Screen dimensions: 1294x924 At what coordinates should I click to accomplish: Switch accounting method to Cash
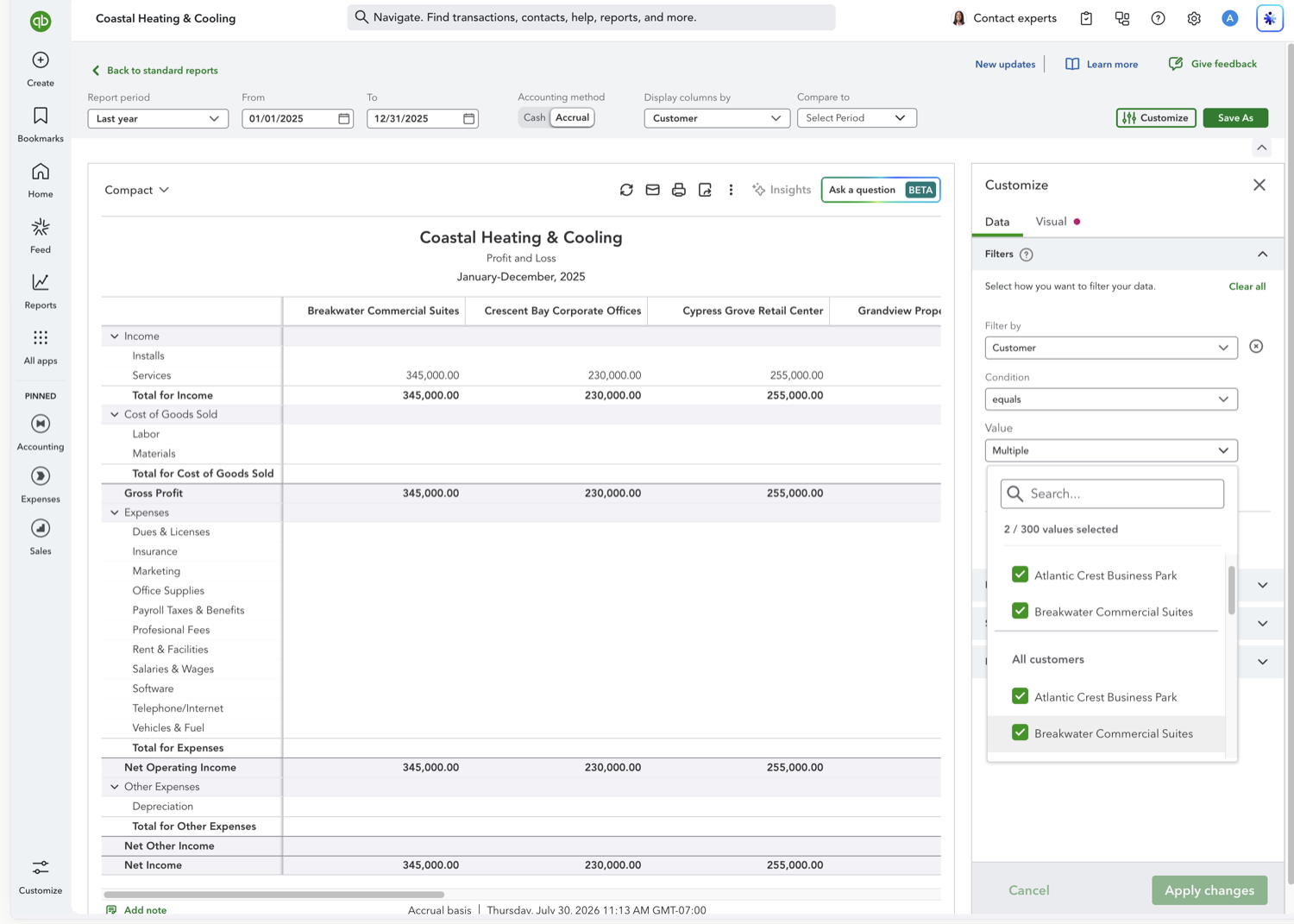coord(534,118)
